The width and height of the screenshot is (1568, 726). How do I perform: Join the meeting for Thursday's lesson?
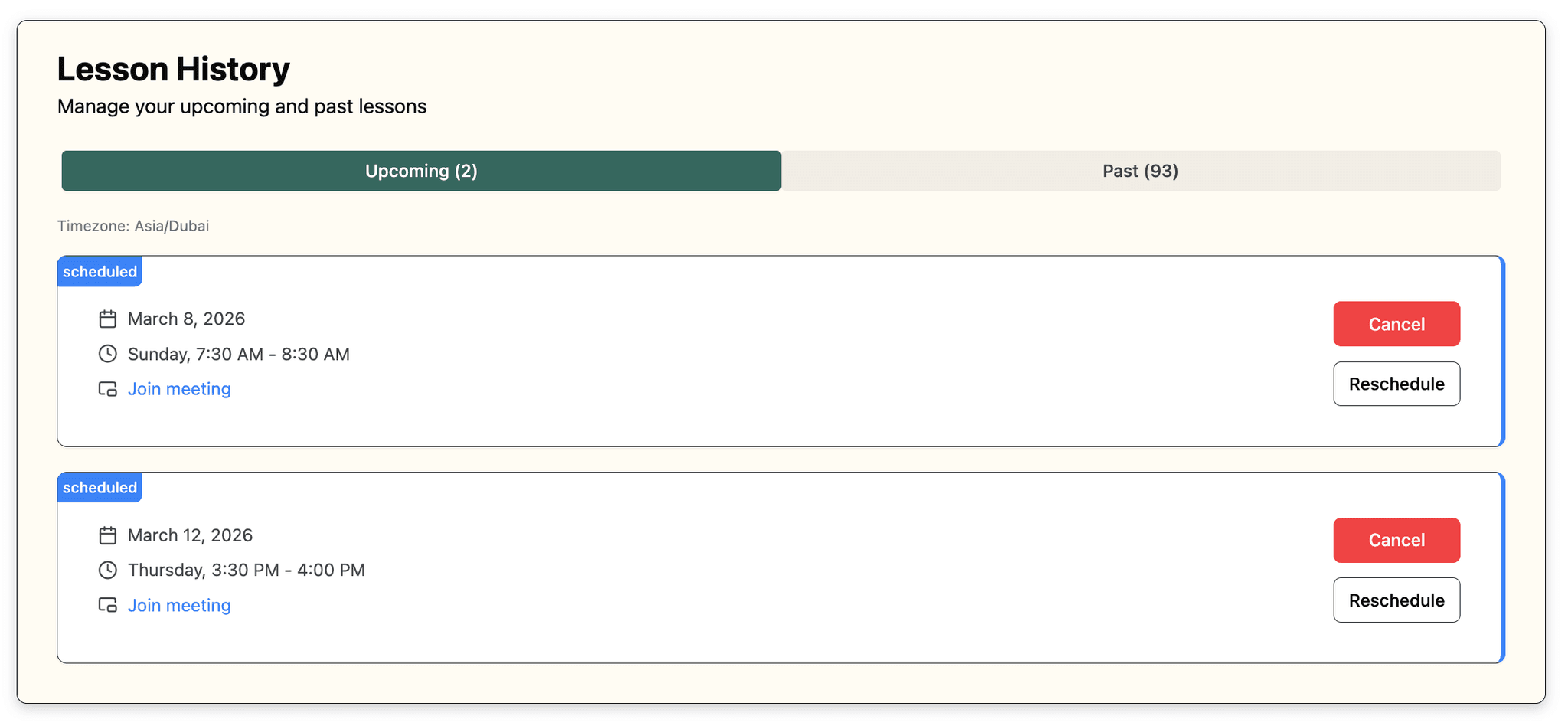pos(179,605)
